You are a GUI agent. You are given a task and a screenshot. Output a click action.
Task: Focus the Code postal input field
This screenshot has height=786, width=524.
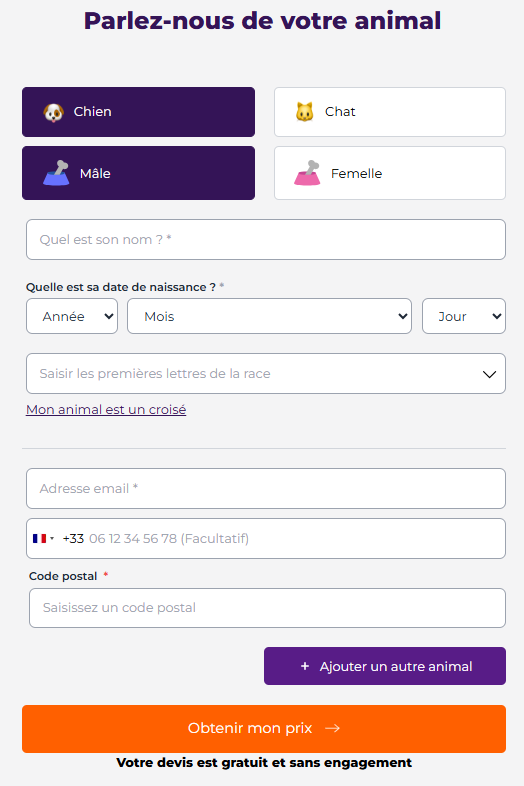(x=267, y=608)
